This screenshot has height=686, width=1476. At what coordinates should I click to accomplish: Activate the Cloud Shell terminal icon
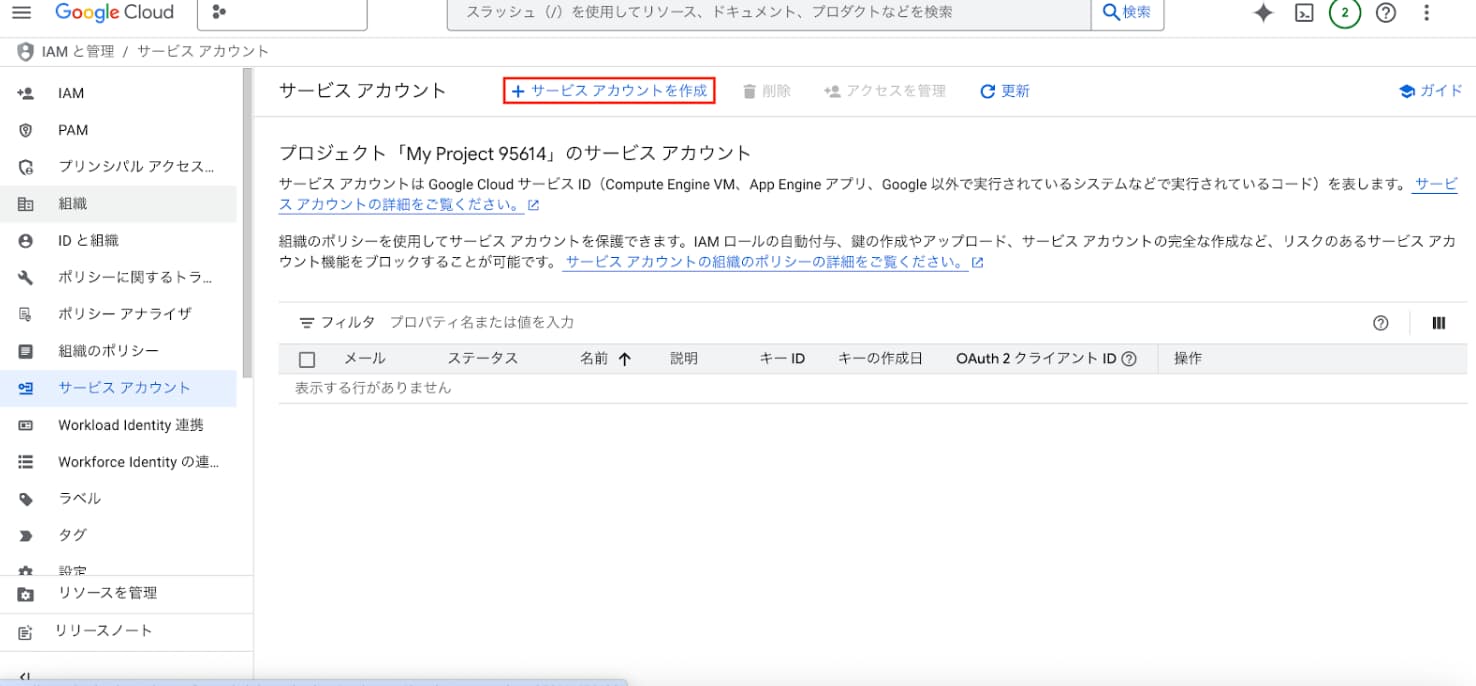(1304, 13)
